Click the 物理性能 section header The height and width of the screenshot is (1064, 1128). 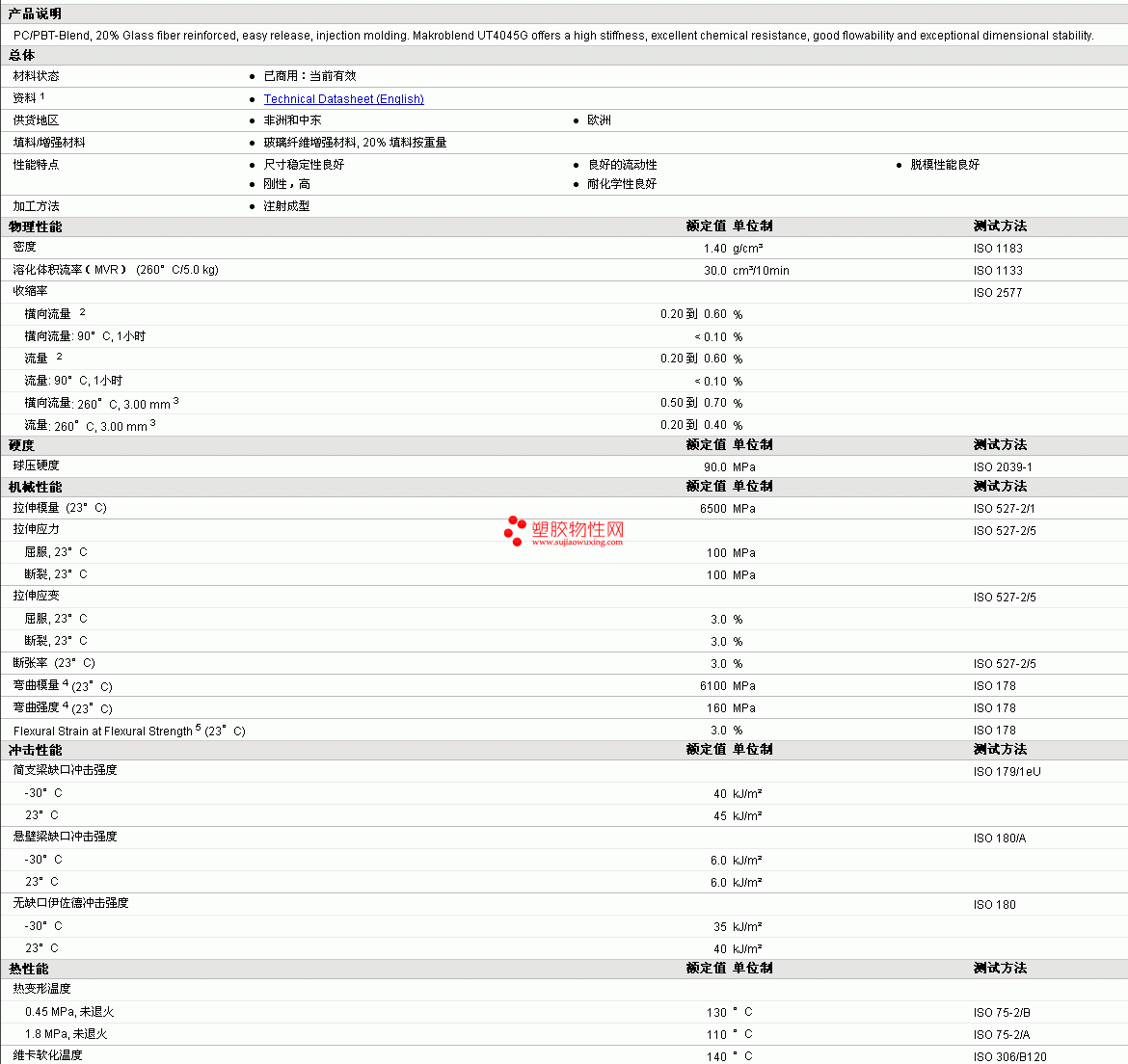36,226
